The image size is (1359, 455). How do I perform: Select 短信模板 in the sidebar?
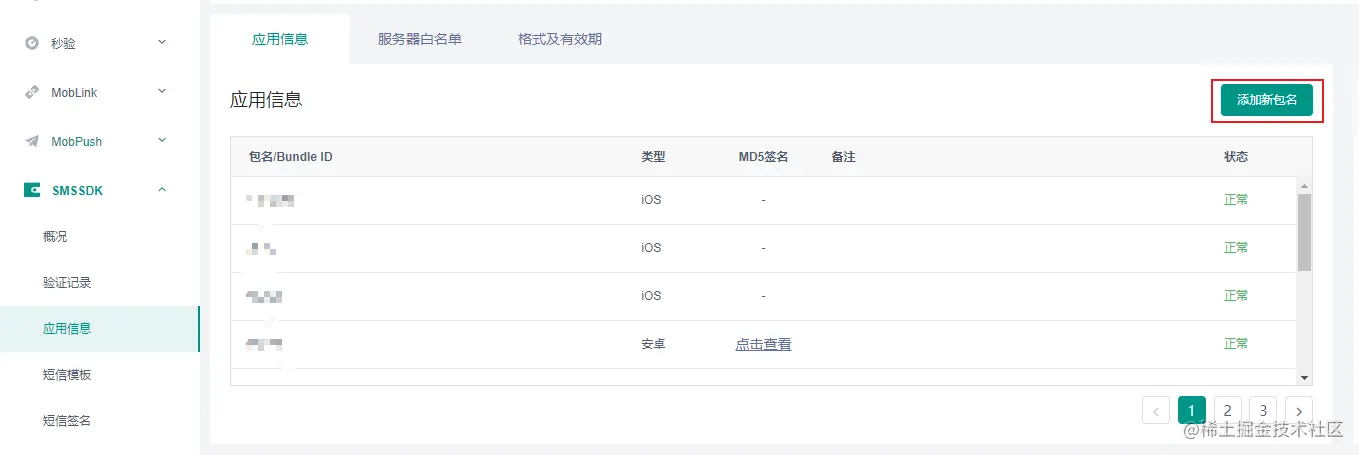click(67, 375)
